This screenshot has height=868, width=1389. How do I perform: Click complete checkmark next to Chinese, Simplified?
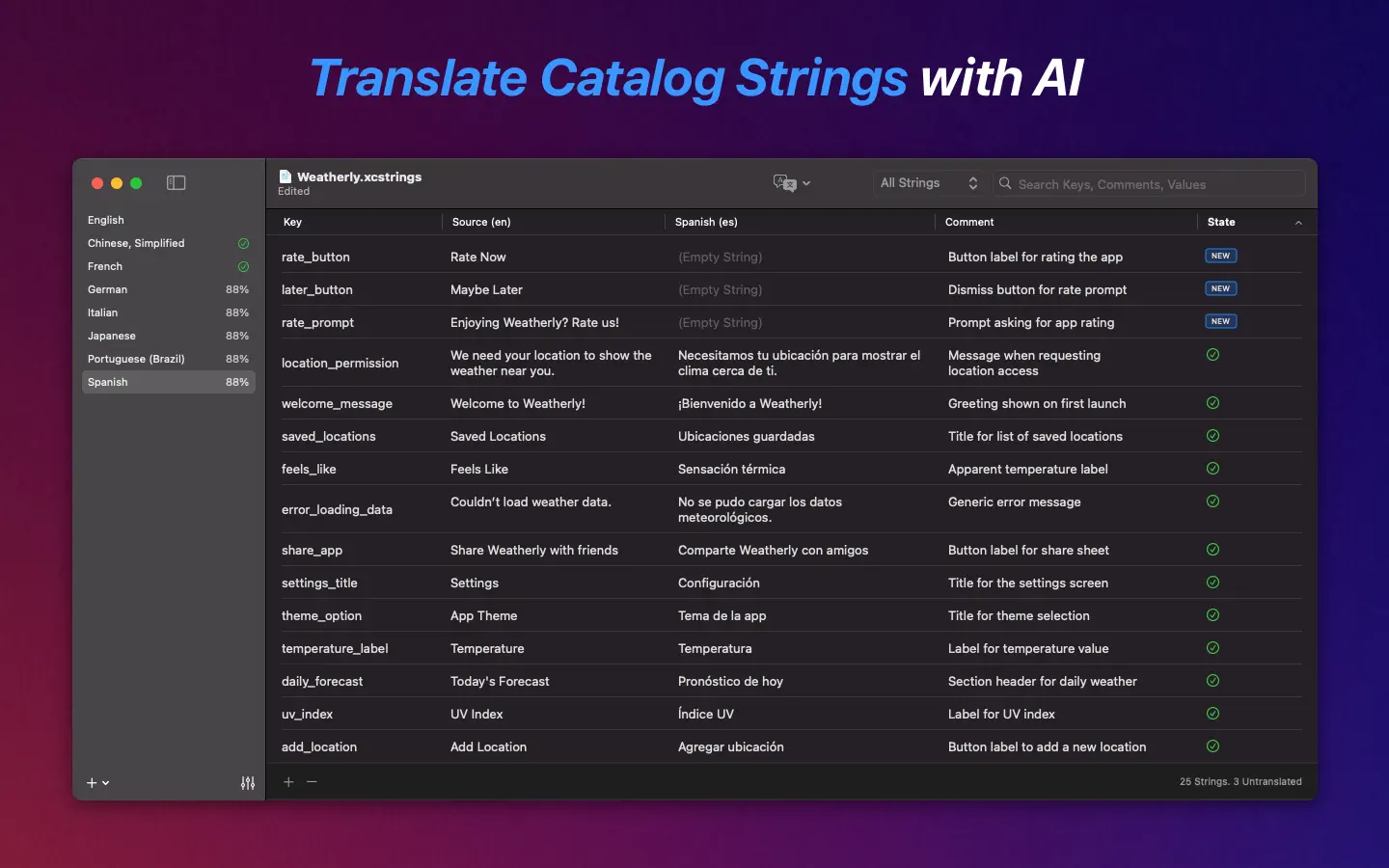pyautogui.click(x=243, y=243)
